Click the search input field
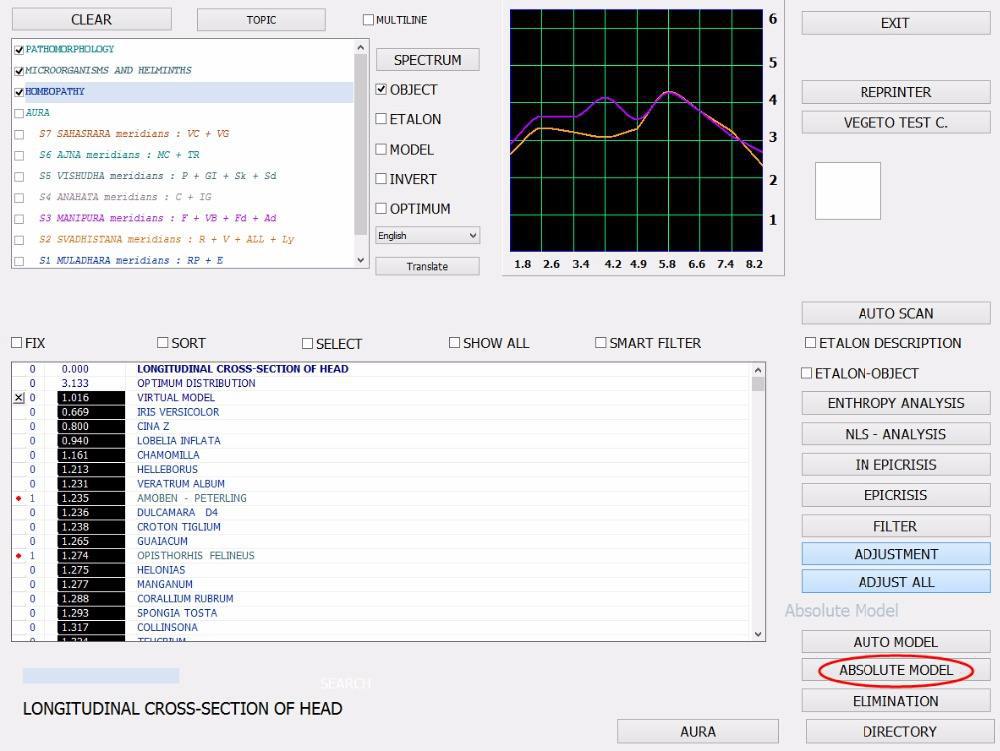This screenshot has width=1000, height=751. 101,676
